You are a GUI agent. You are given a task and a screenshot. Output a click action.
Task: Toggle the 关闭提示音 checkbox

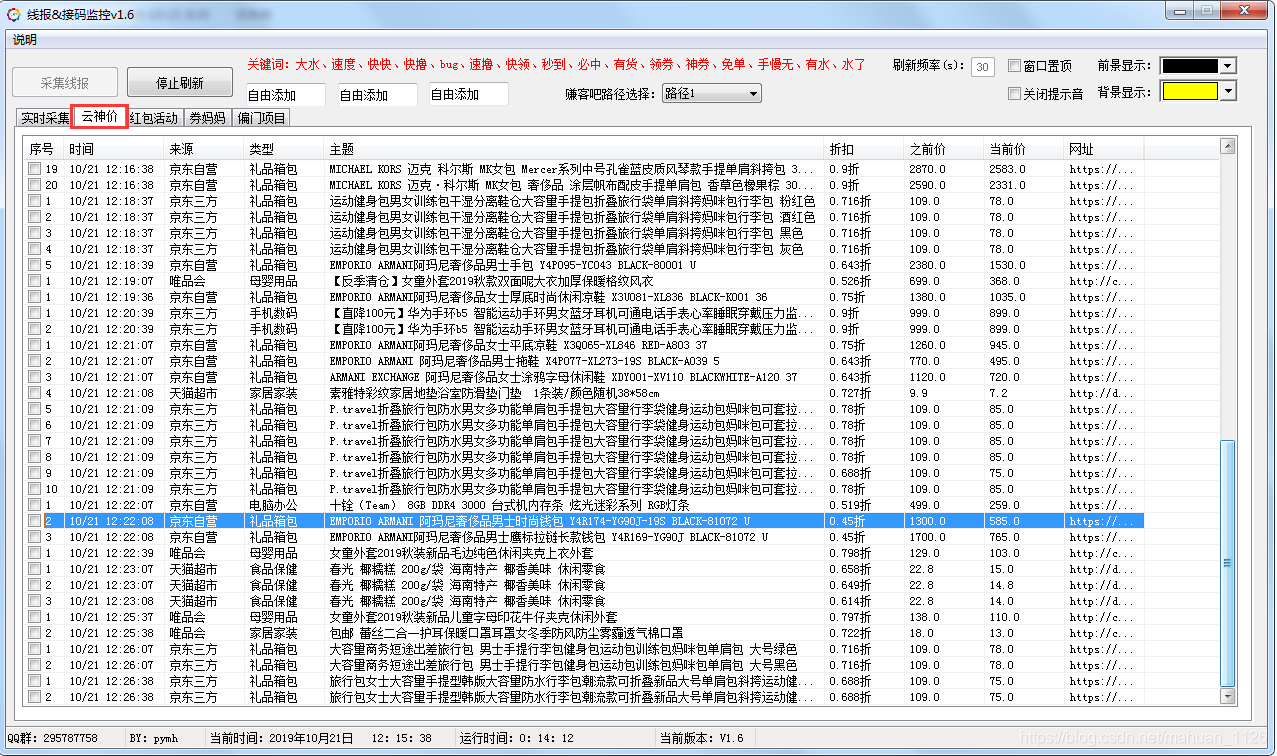pyautogui.click(x=1014, y=94)
